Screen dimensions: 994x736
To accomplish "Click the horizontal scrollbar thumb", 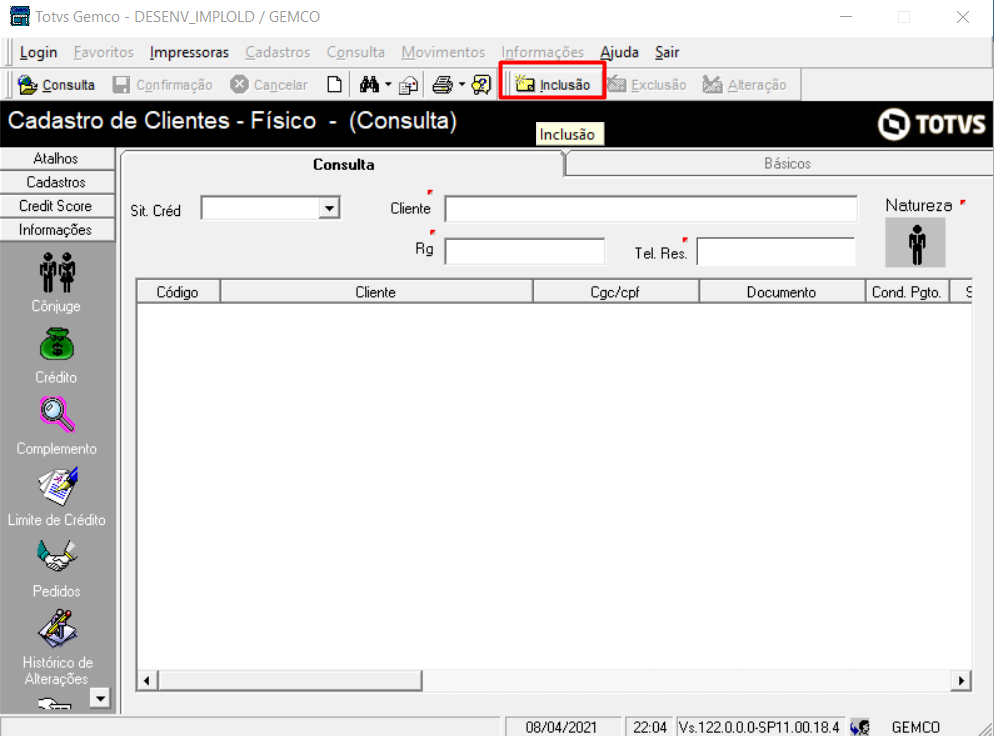I will point(290,681).
